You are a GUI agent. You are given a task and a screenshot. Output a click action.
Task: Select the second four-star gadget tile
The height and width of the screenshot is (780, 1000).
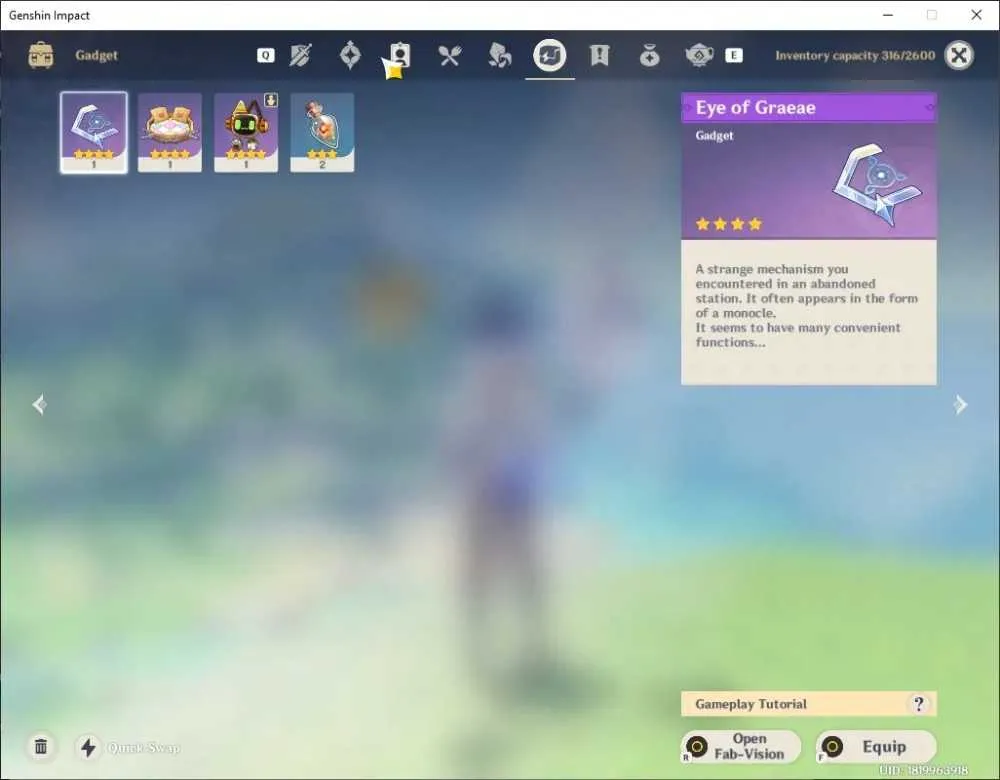pos(170,133)
